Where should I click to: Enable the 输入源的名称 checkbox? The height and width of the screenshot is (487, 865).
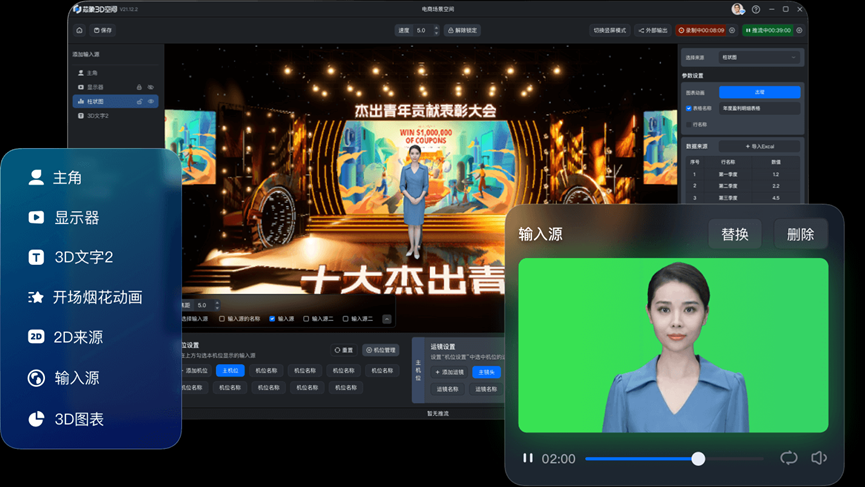[x=222, y=319]
